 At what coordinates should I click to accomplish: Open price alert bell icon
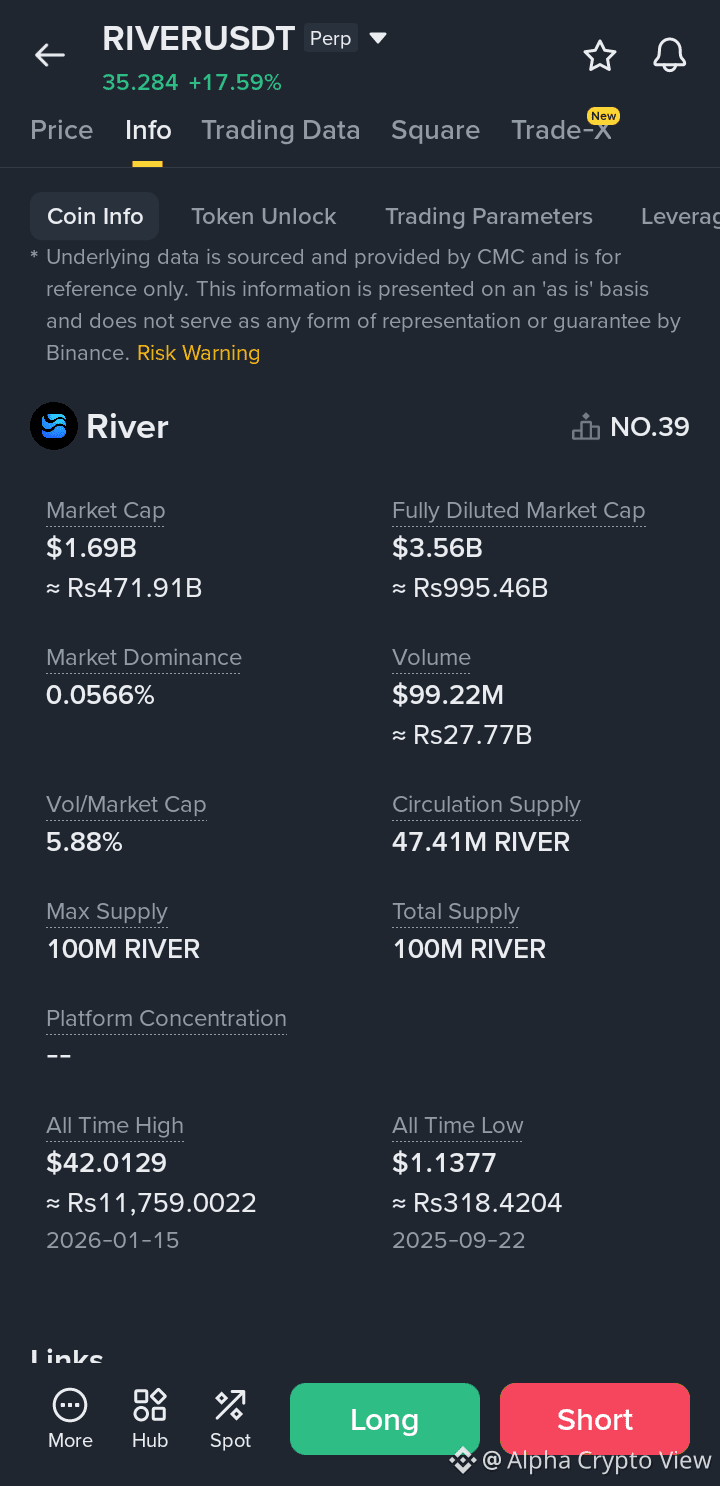tap(669, 56)
